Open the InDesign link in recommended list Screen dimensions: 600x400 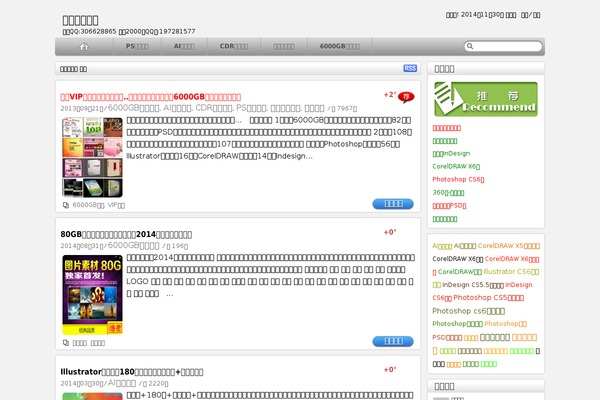pyautogui.click(x=451, y=153)
